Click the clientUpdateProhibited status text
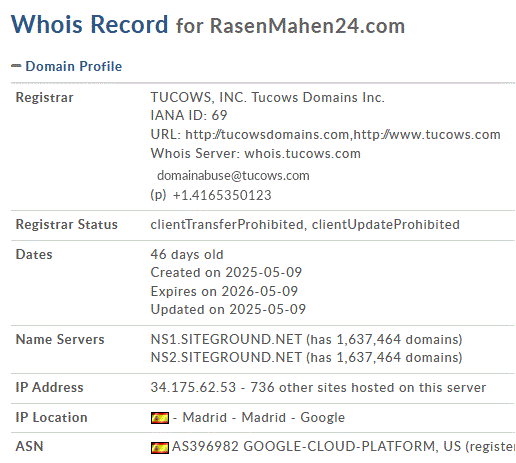The image size is (516, 463). click(386, 224)
